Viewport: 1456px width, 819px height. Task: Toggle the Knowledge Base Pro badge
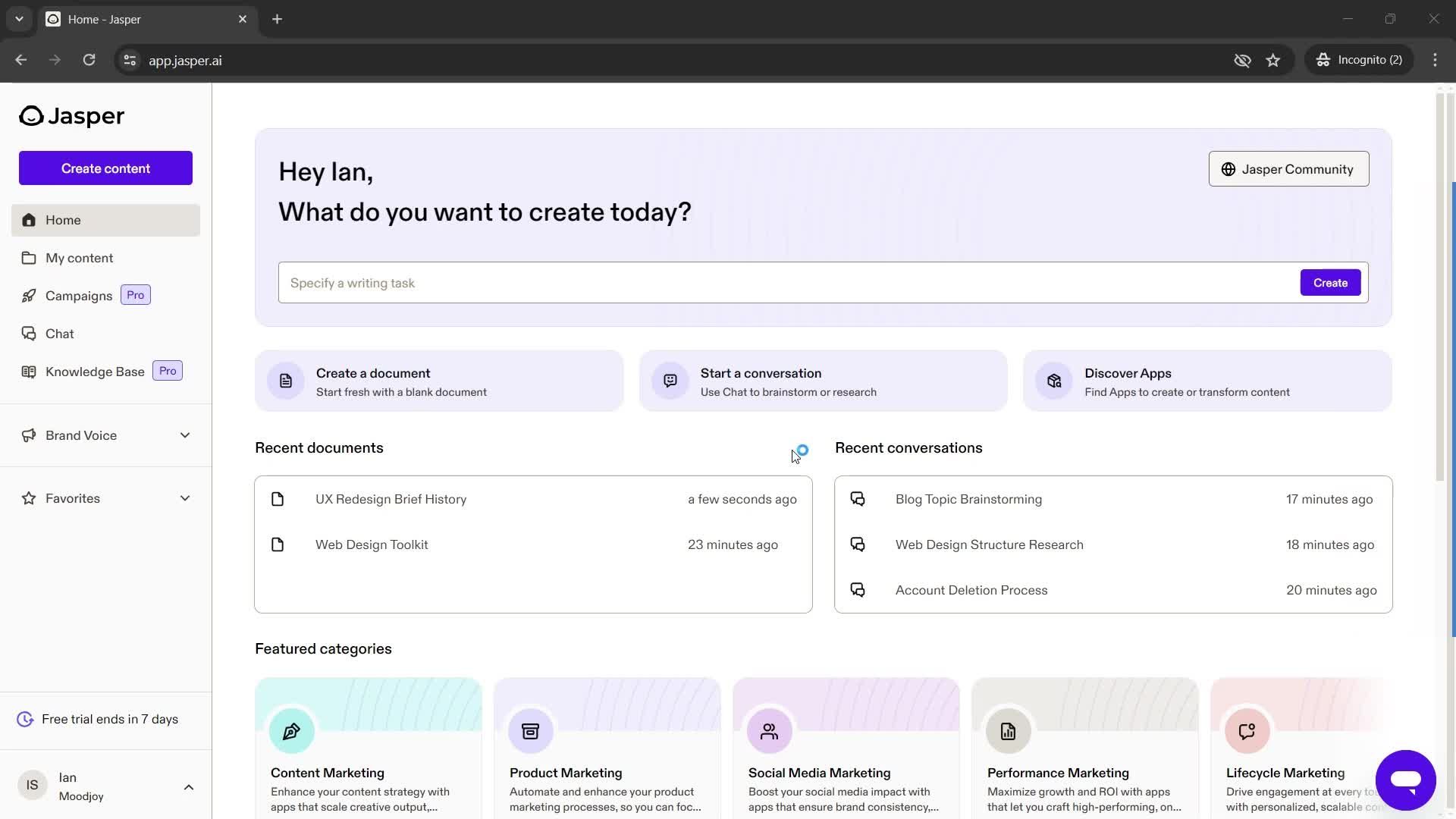pyautogui.click(x=167, y=371)
